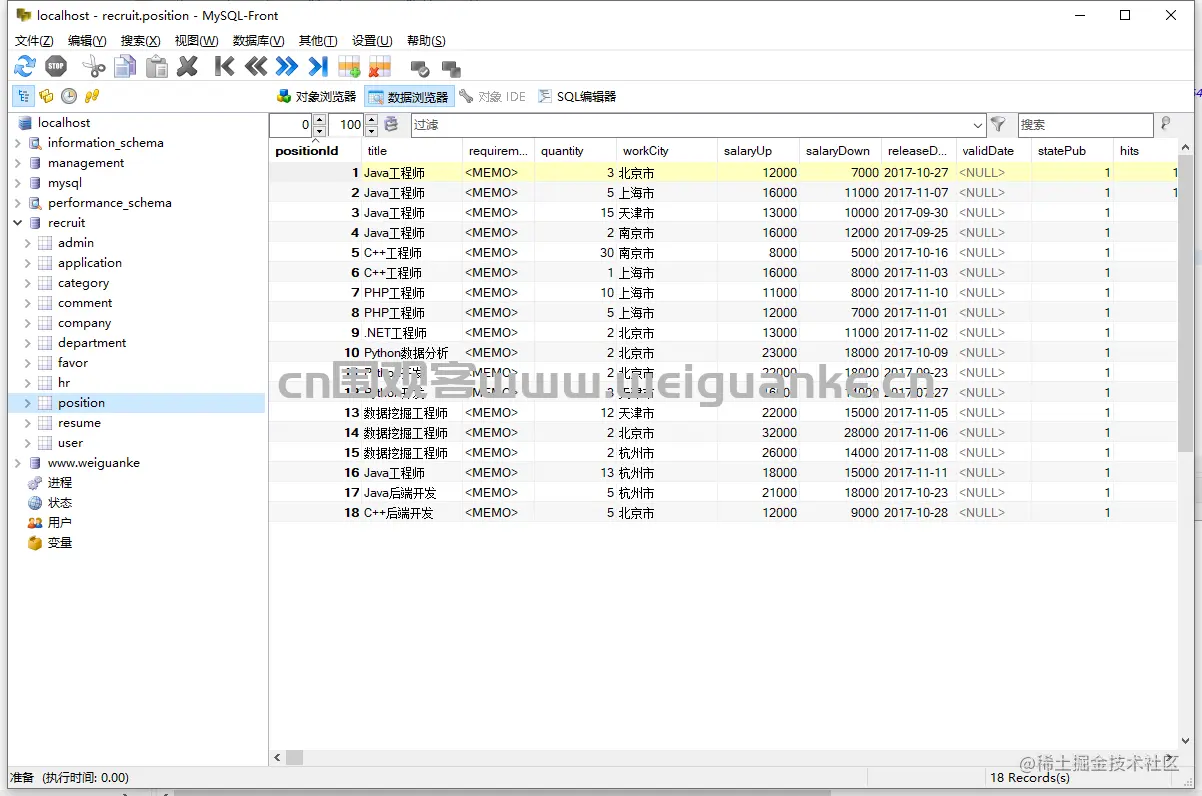
Task: Open the 文件(Z) menu
Action: point(34,40)
